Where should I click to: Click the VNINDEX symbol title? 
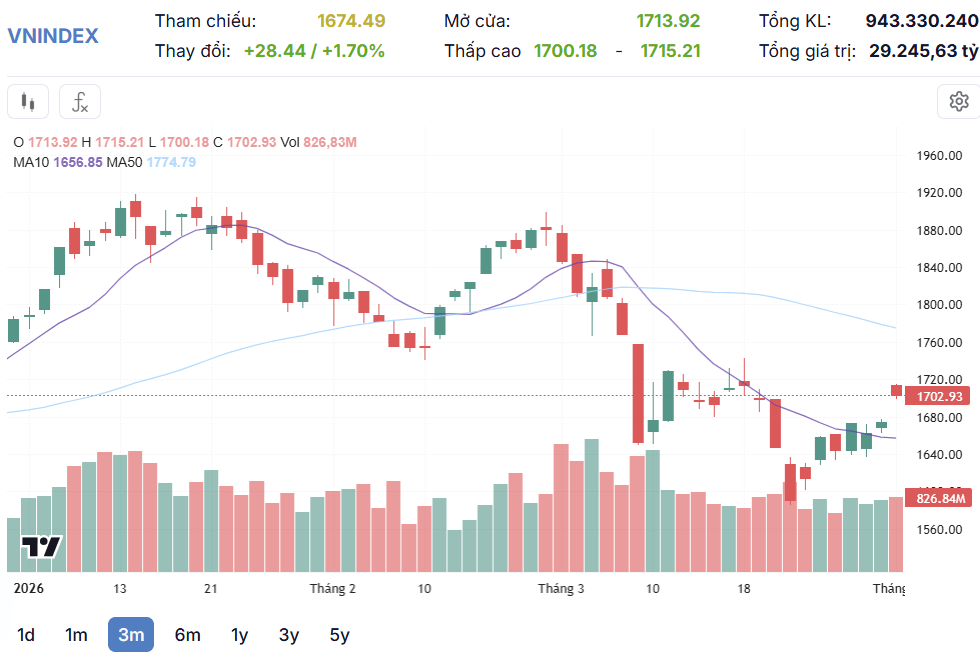pyautogui.click(x=53, y=36)
